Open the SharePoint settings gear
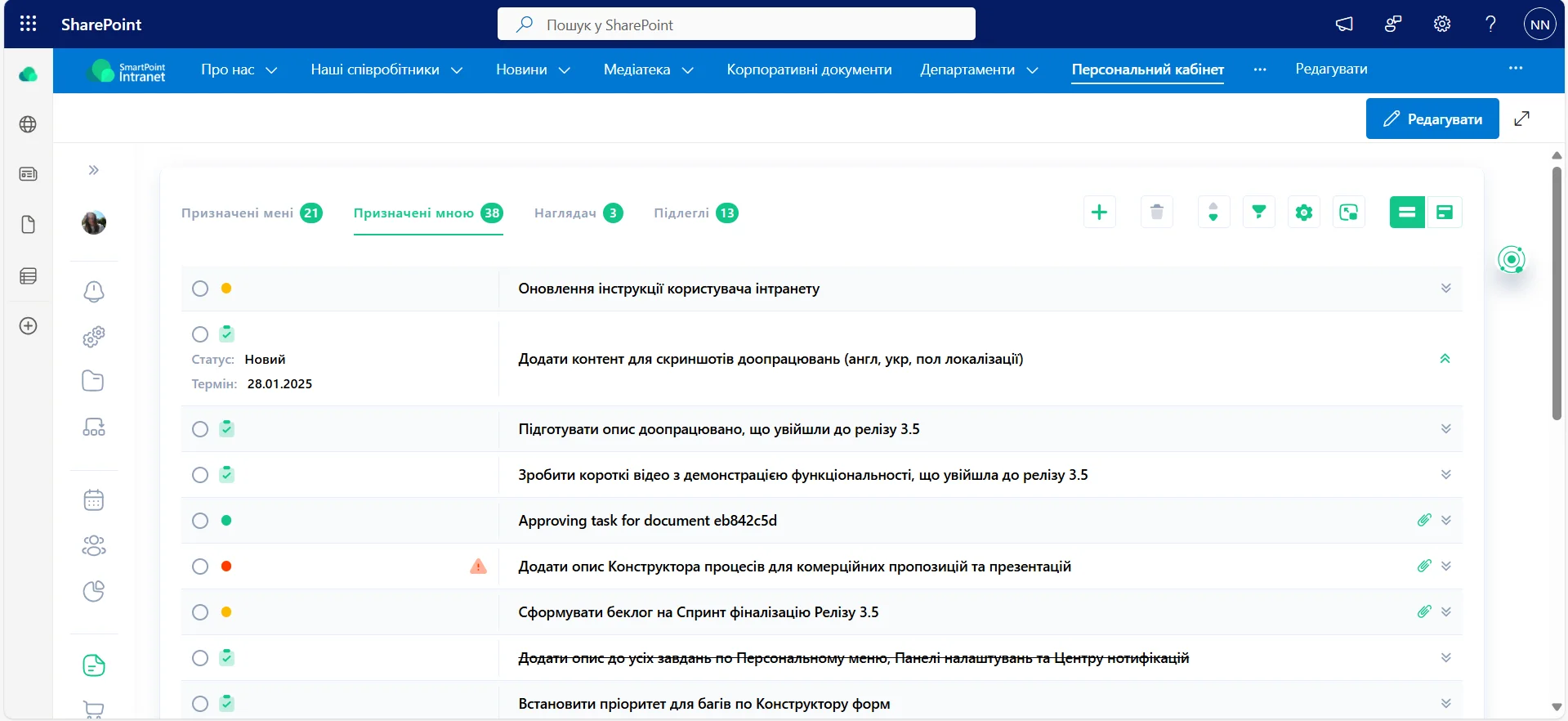This screenshot has width=1568, height=721. click(x=1442, y=25)
